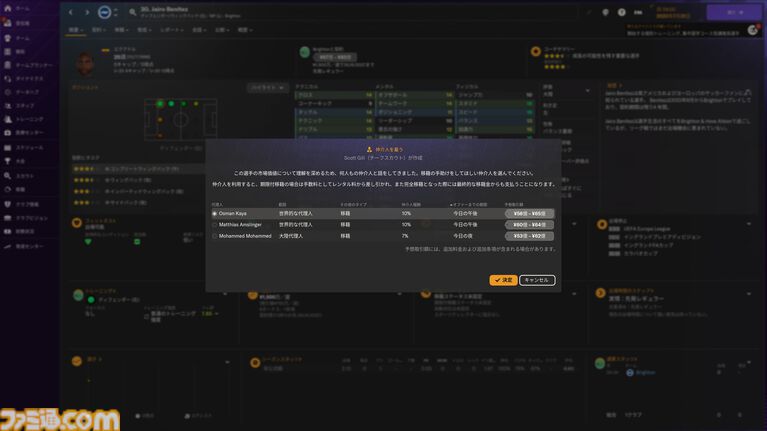This screenshot has height=431, width=767.
Task: Open the Brighton link in career stats
Action: [x=645, y=373]
